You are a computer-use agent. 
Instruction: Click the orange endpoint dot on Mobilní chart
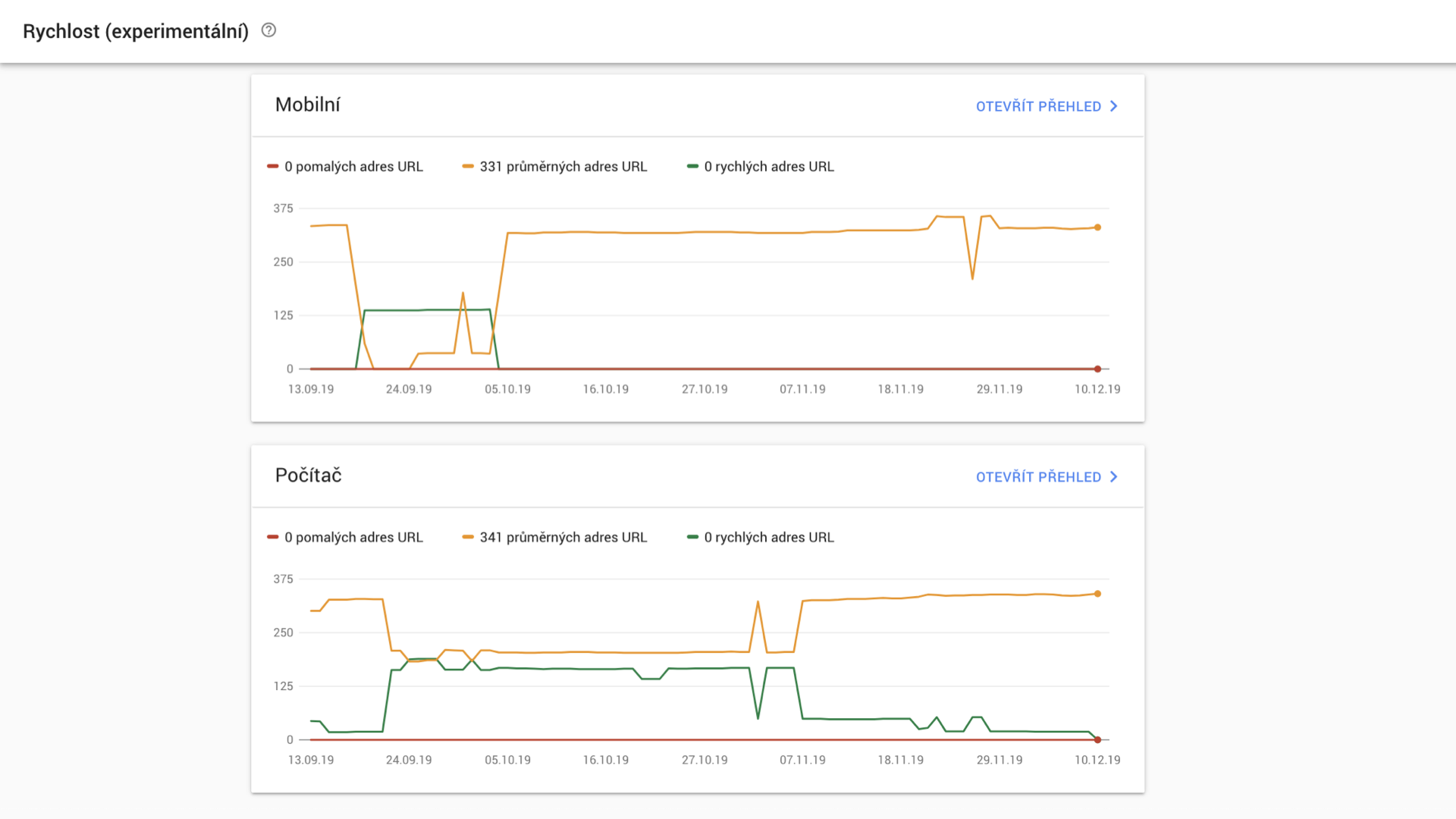pos(1097,227)
